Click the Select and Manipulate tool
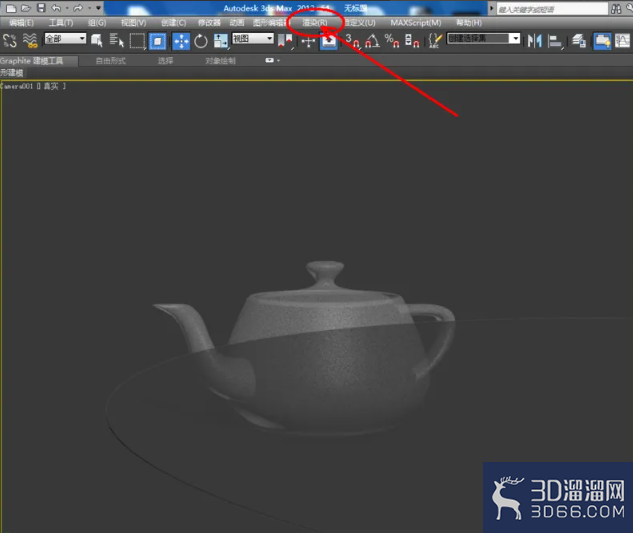The height and width of the screenshot is (533, 633). 308,41
